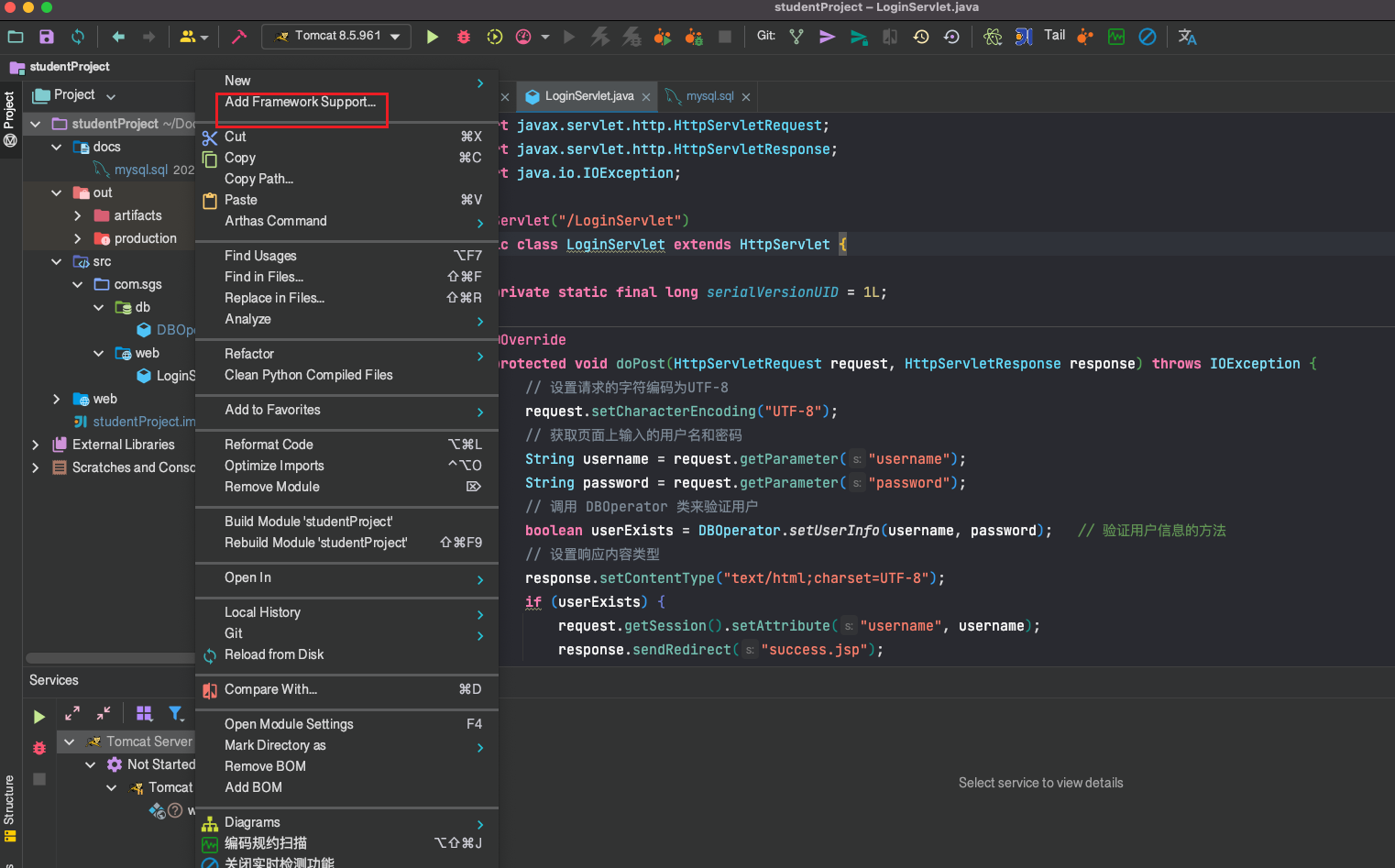Click the Group By icon in Services

[144, 713]
